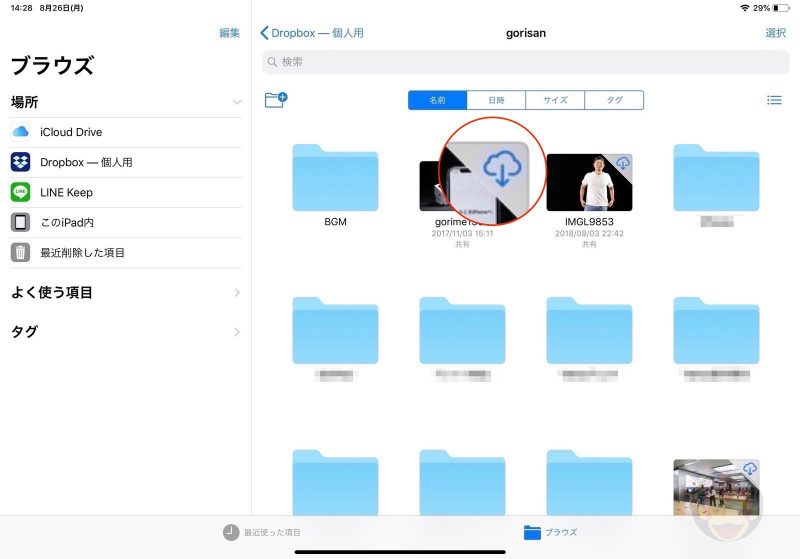
Task: Open このiPad内 location
Action: point(125,222)
